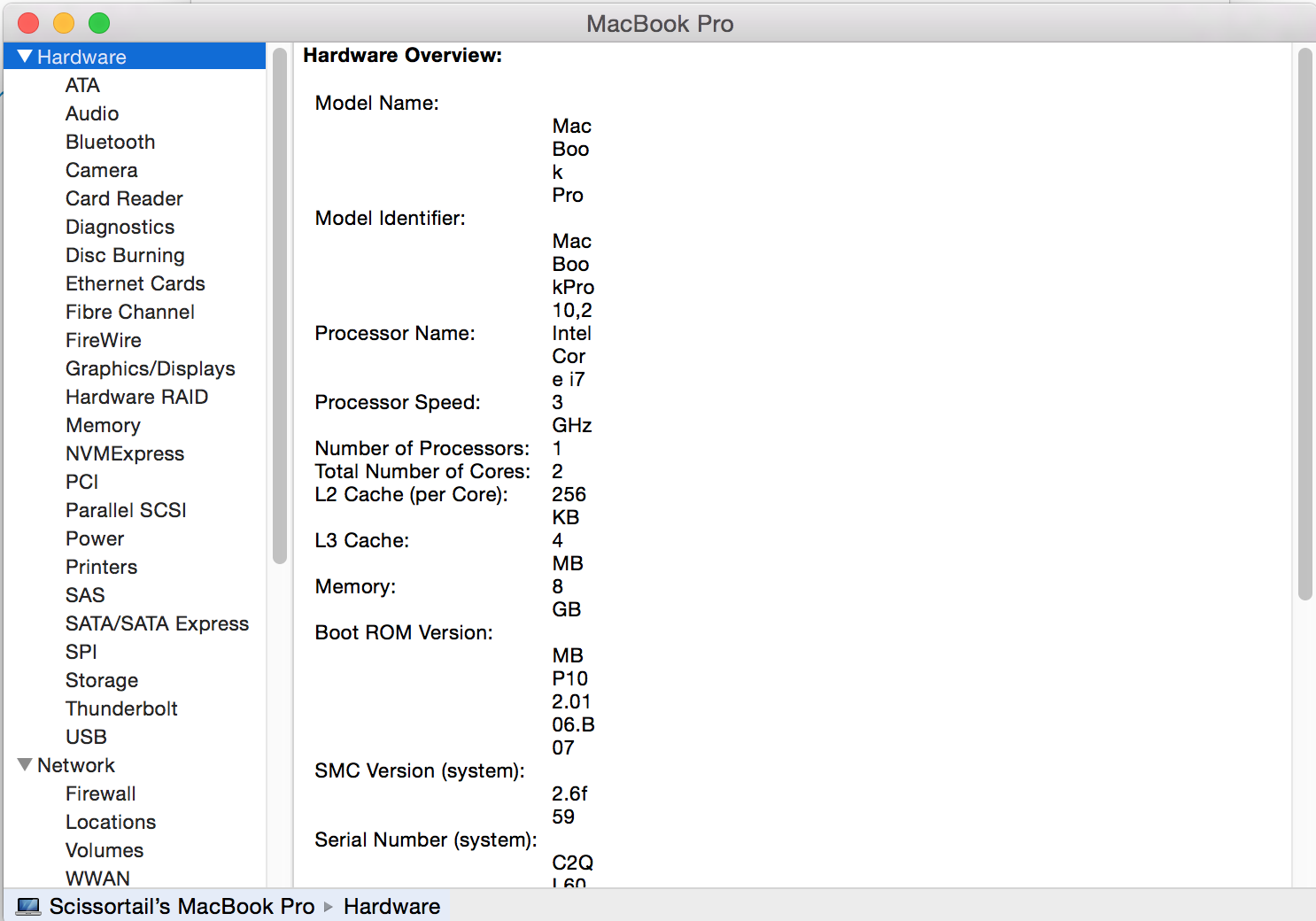Open the Bluetooth hardware entry

(x=110, y=142)
